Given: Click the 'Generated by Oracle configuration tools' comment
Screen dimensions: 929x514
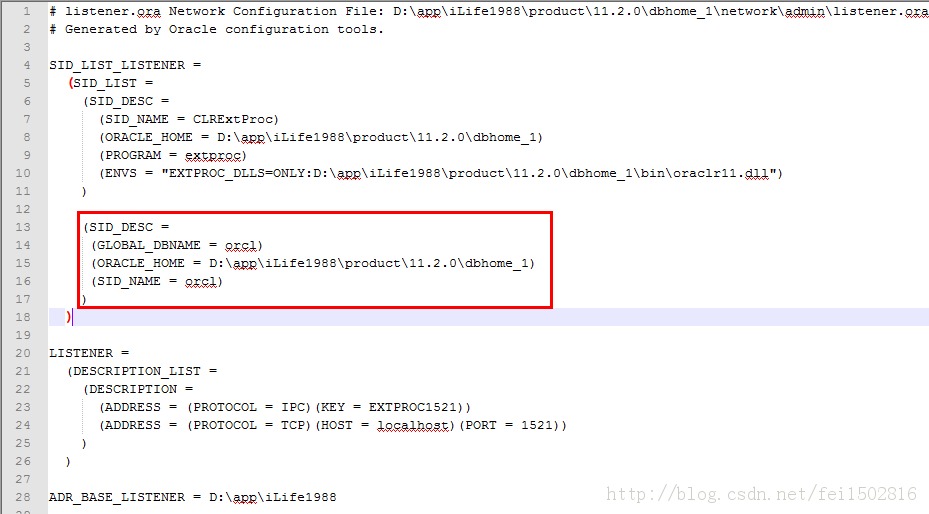Looking at the screenshot, I should pos(225,29).
